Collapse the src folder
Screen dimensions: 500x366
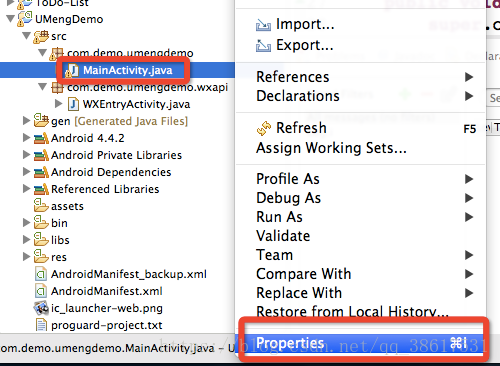(27, 36)
